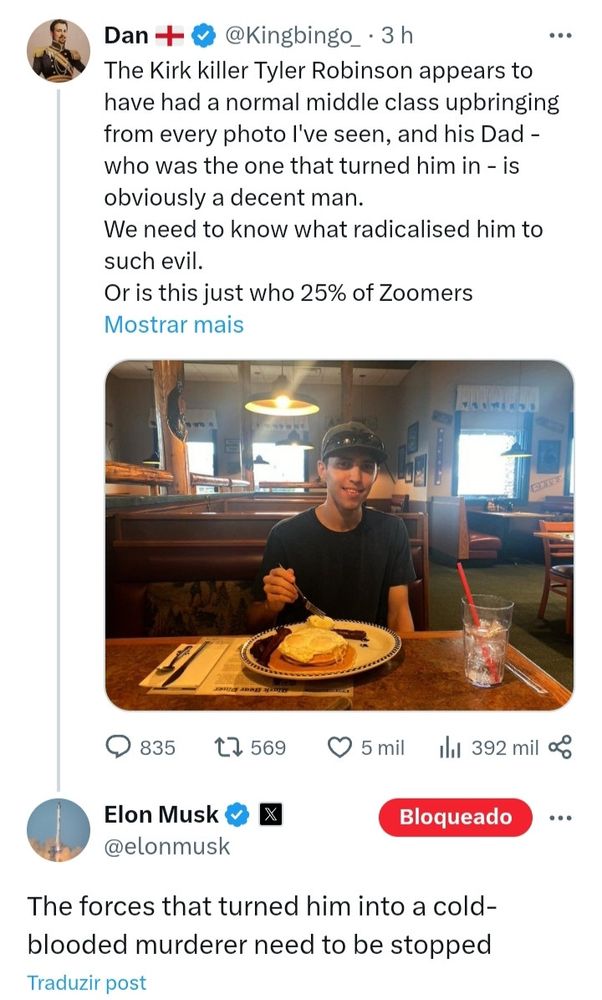The width and height of the screenshot is (602, 1000).
Task: Open view analytics bar chart icon
Action: [448, 747]
